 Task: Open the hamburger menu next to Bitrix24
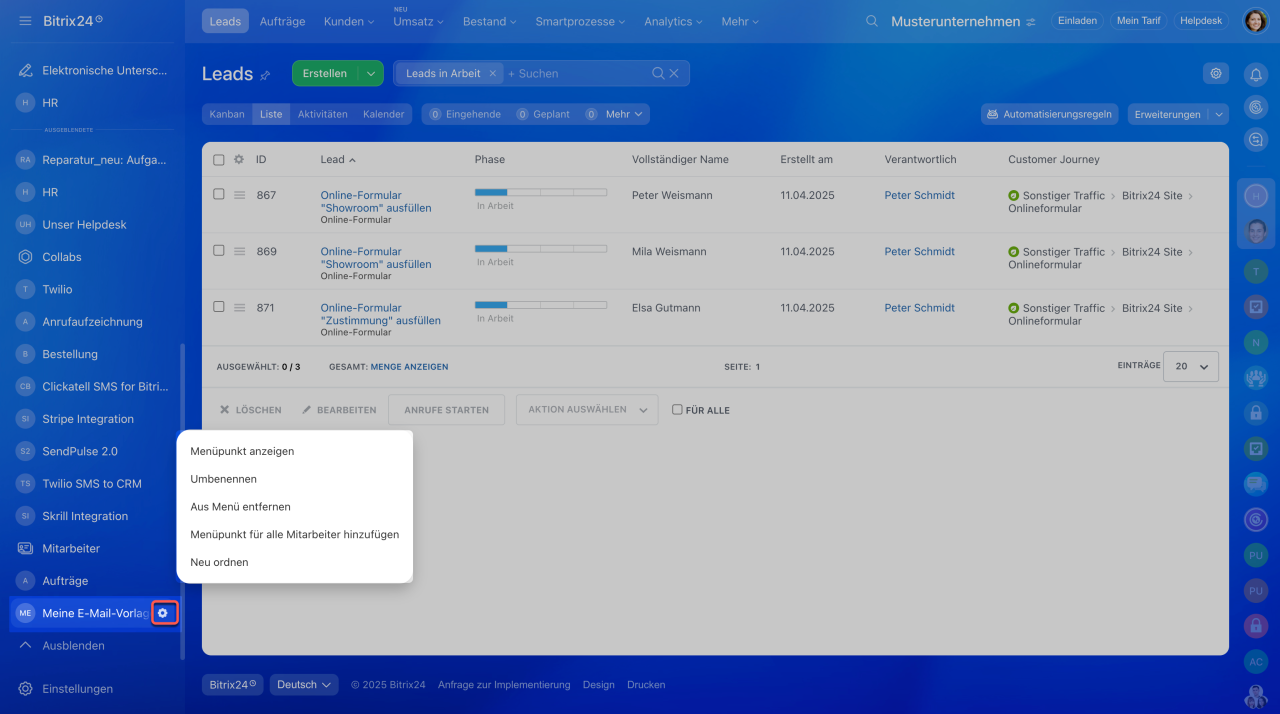(x=25, y=21)
